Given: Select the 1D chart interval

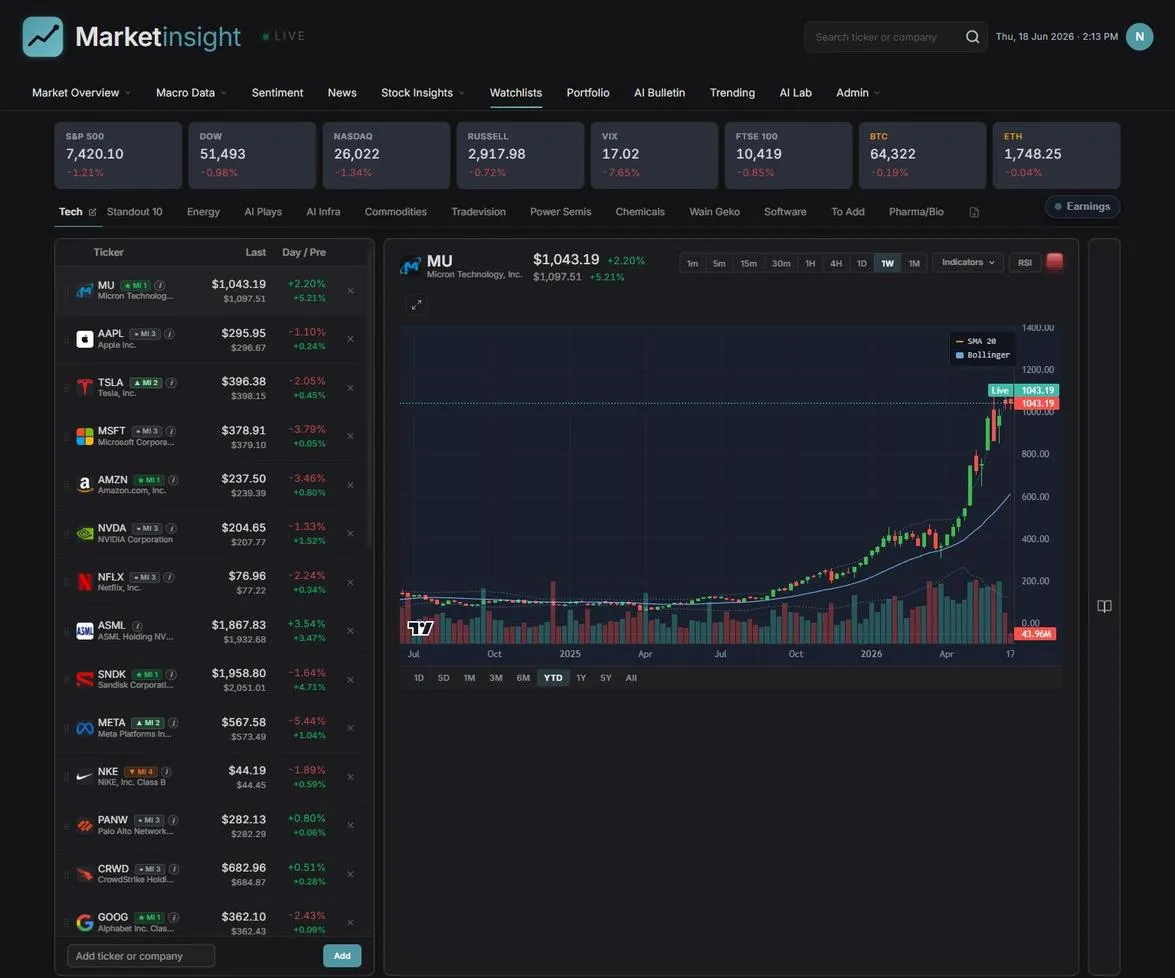Looking at the screenshot, I should click(x=862, y=264).
